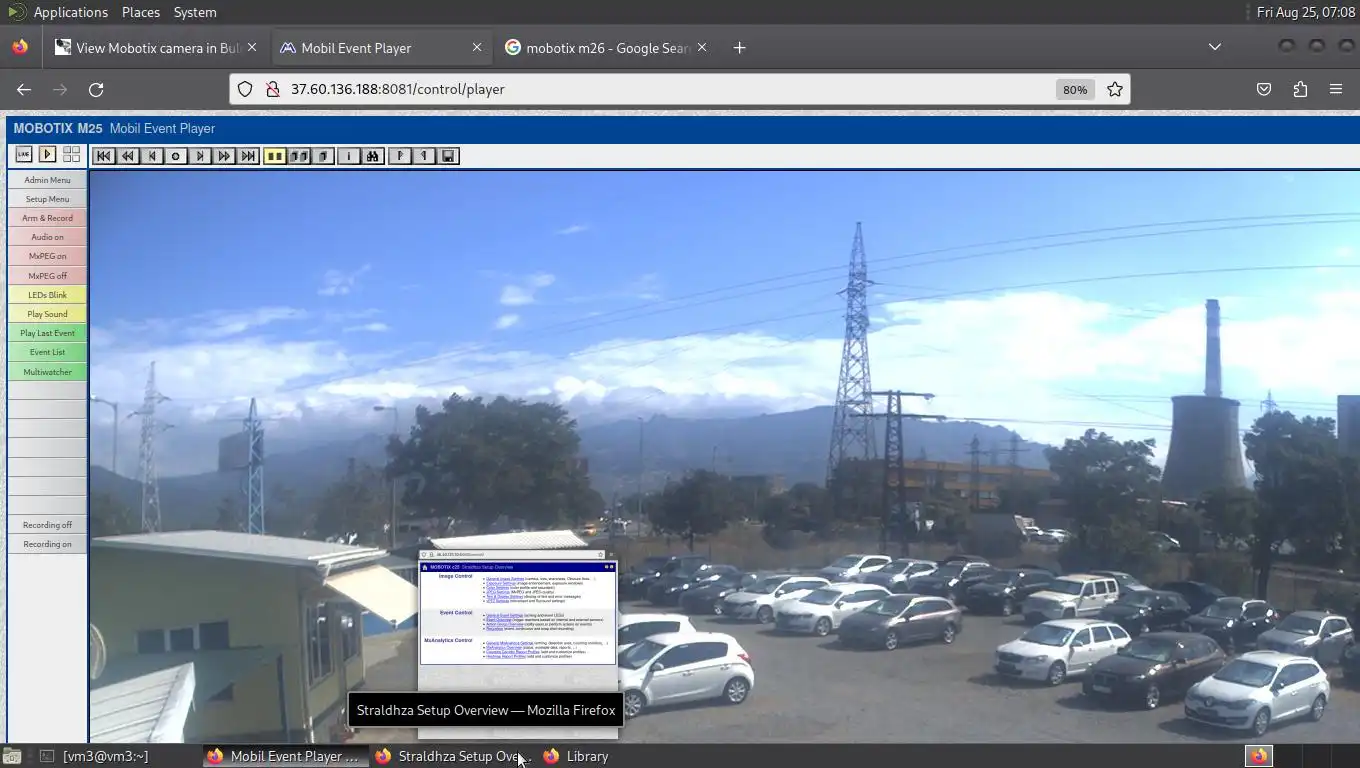Bookmark this page with the star
Viewport: 1360px width, 768px height.
(x=1115, y=89)
